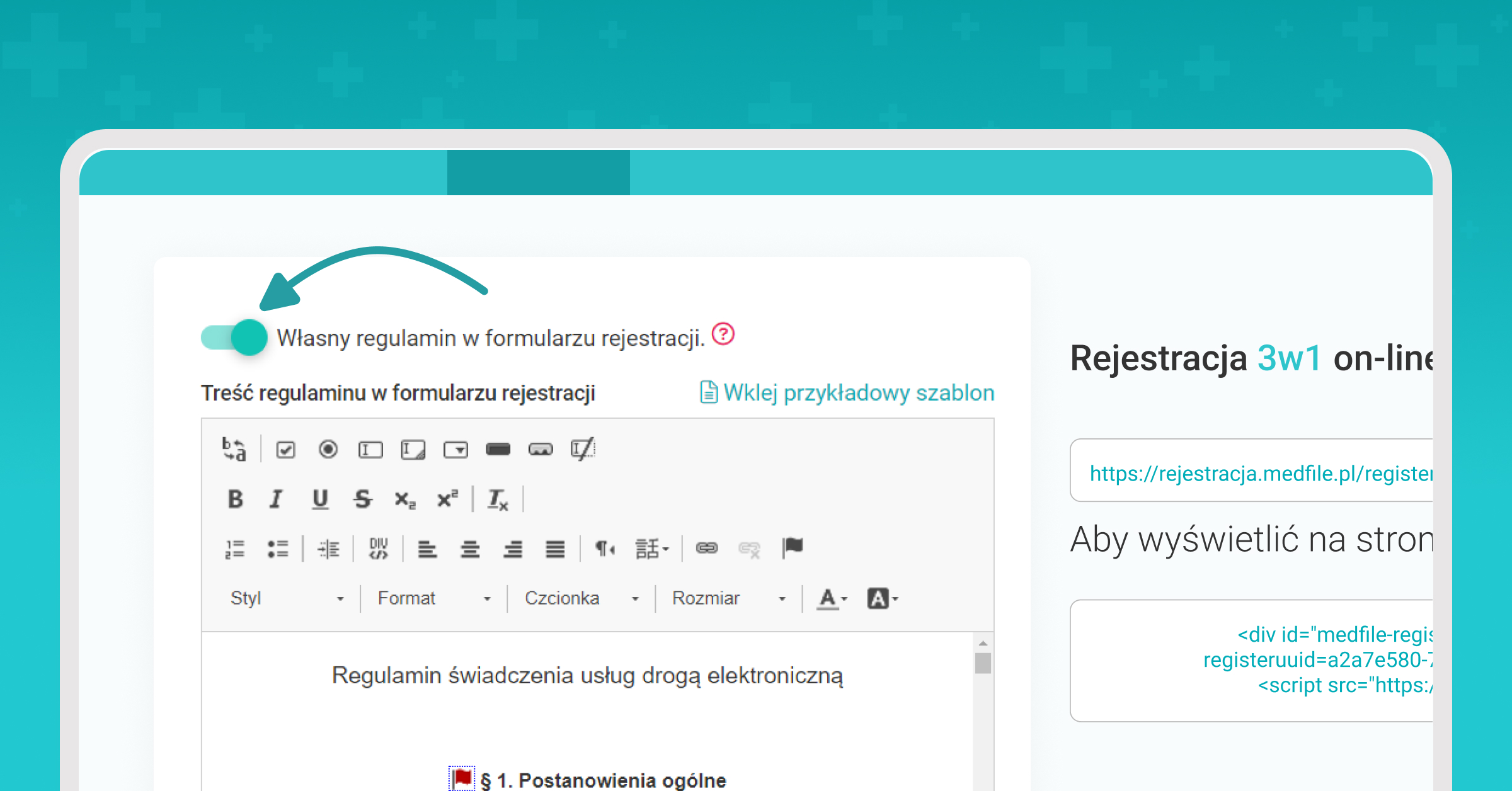Open the Czcionka font dropdown

click(581, 598)
